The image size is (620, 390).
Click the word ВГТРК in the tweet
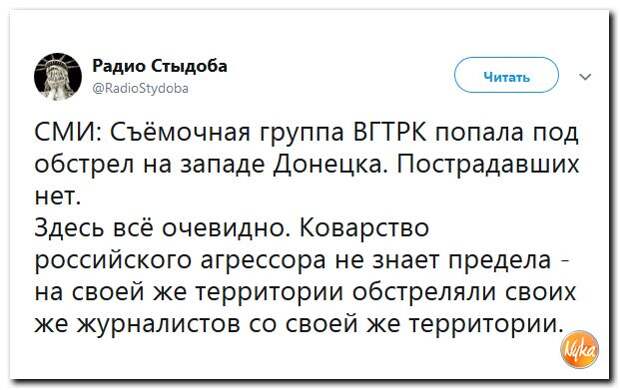click(389, 133)
